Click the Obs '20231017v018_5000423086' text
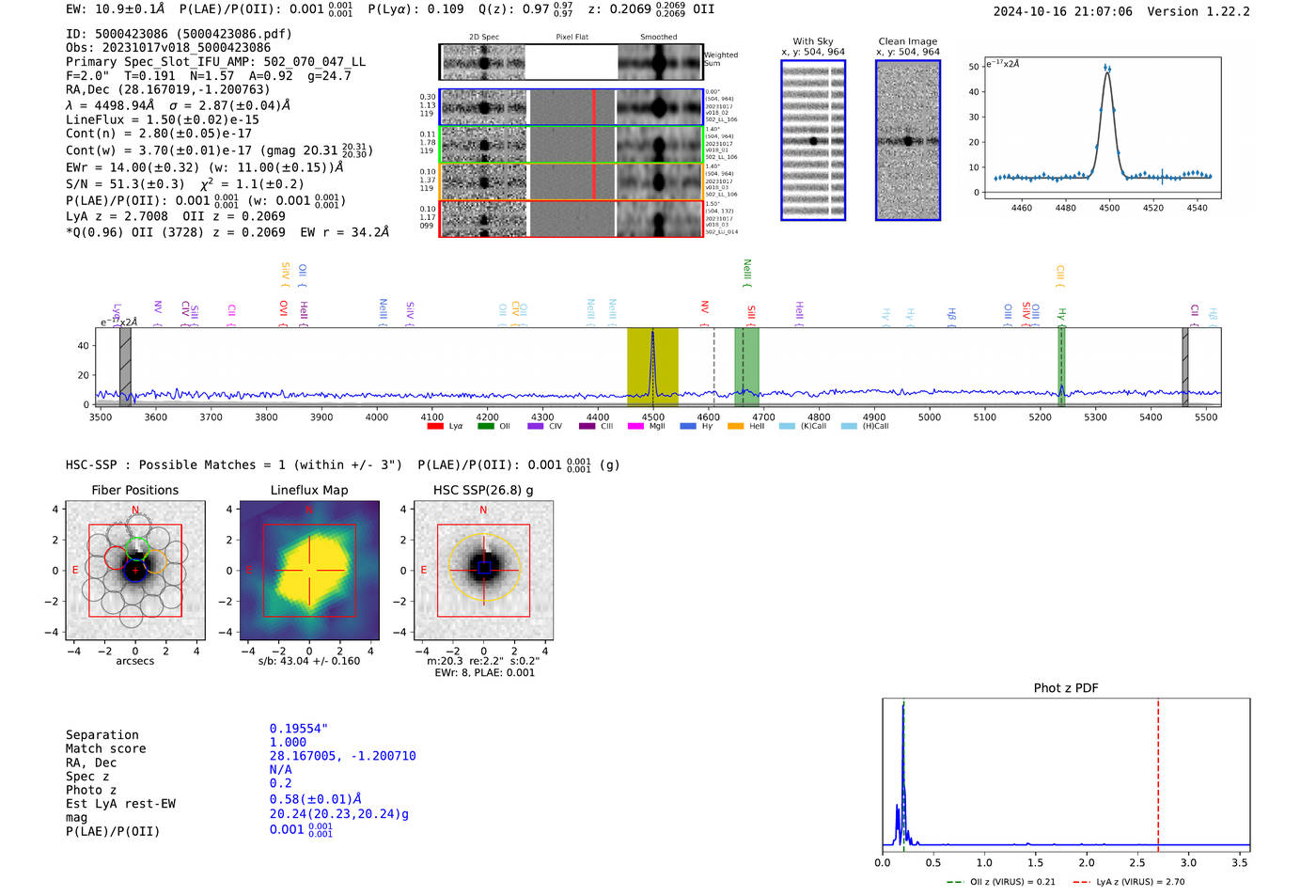This screenshot has height=896, width=1316. [168, 48]
